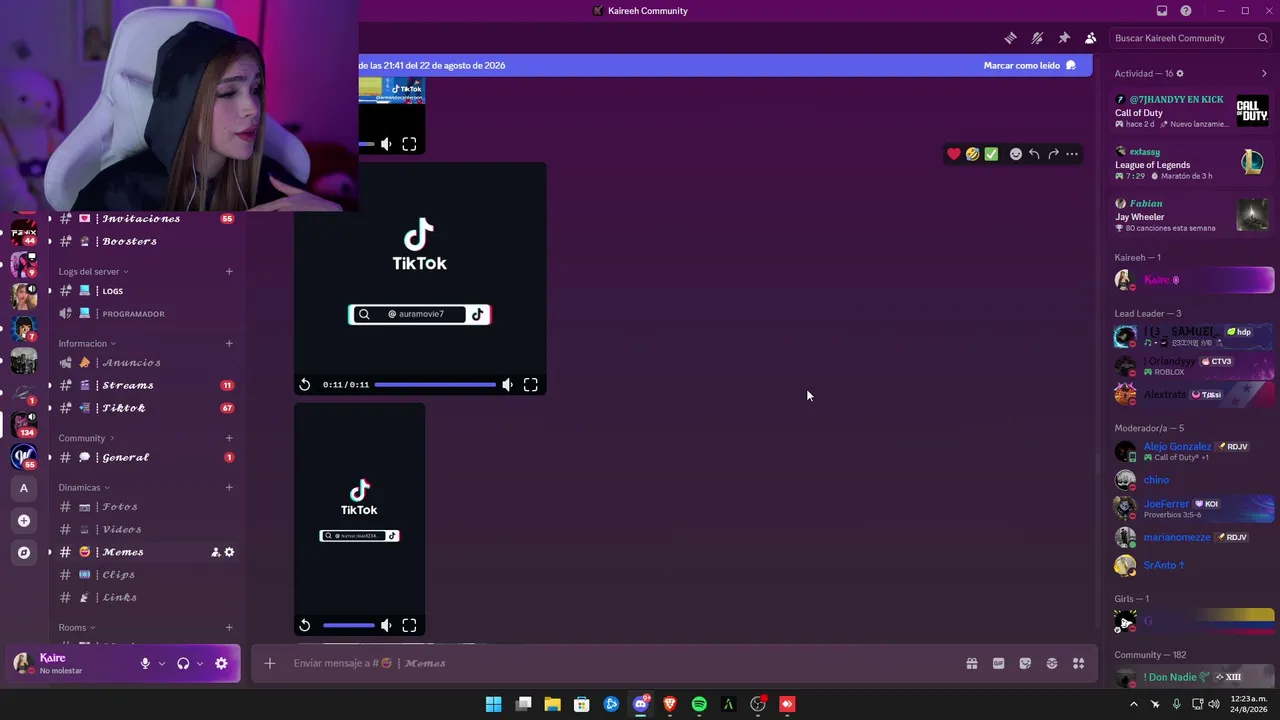Open the General channel
The image size is (1280, 720).
[147, 457]
